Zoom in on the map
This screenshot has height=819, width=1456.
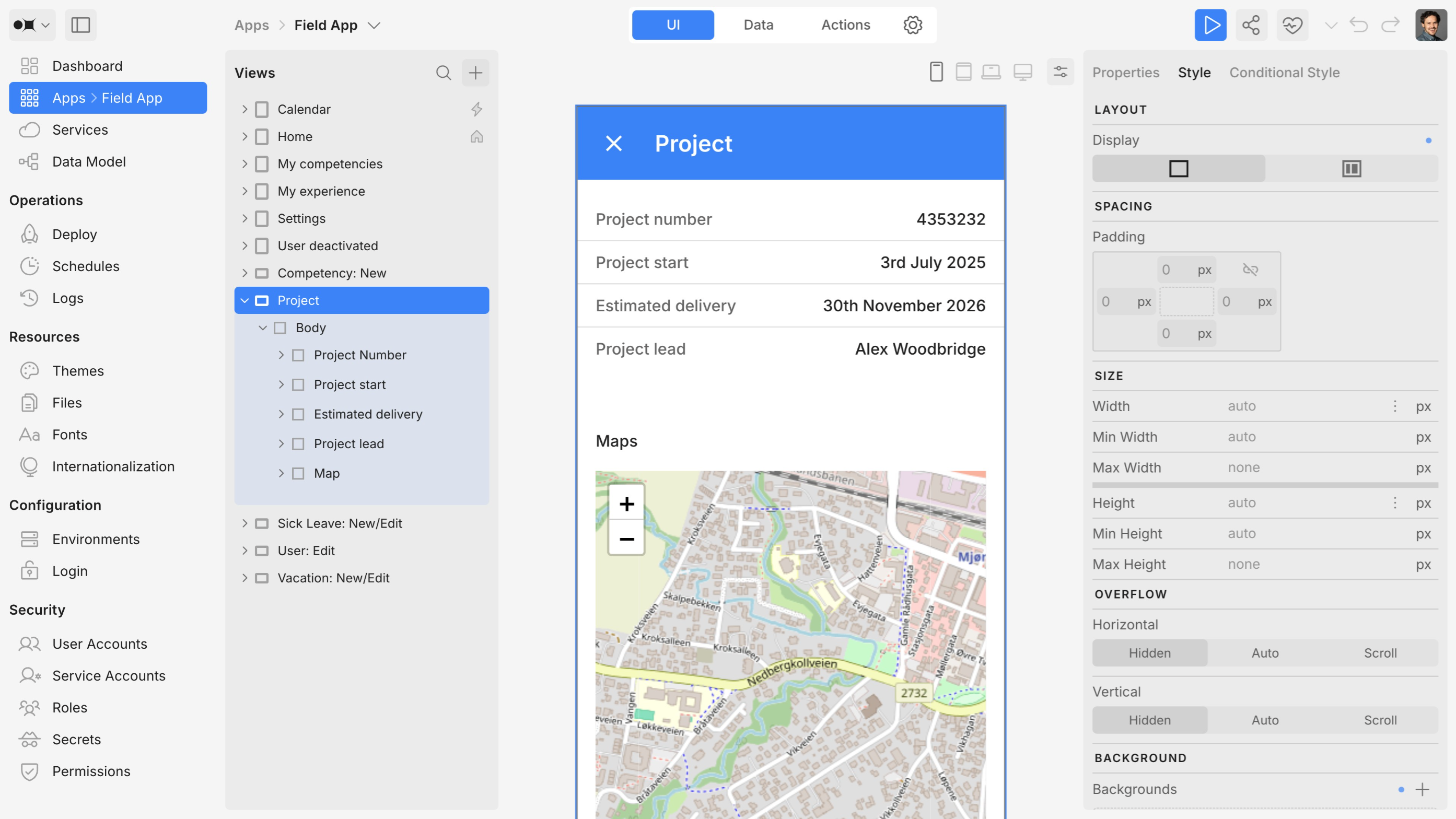[x=626, y=504]
